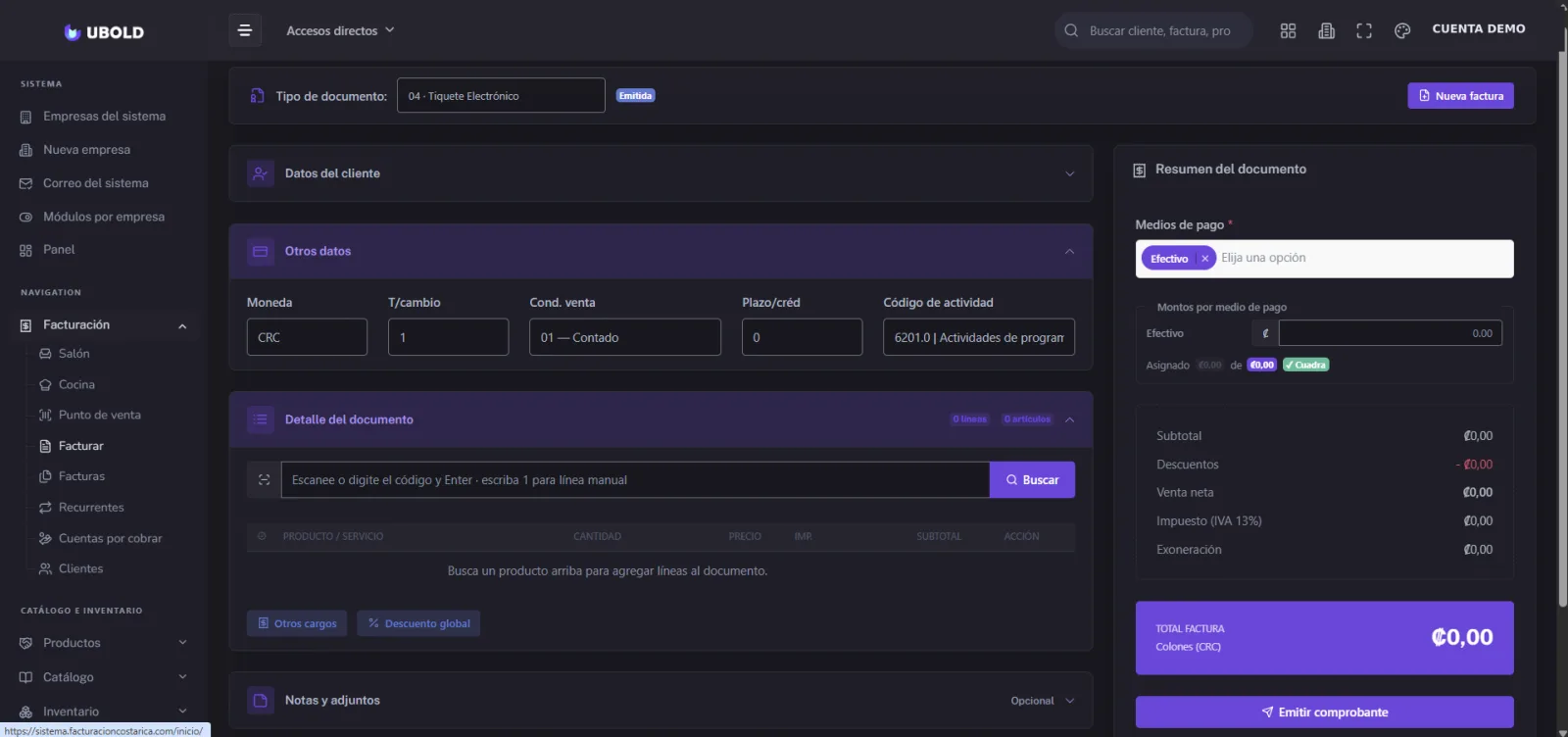The image size is (1568, 737).
Task: Click the Nueva factura button
Action: tap(1460, 95)
